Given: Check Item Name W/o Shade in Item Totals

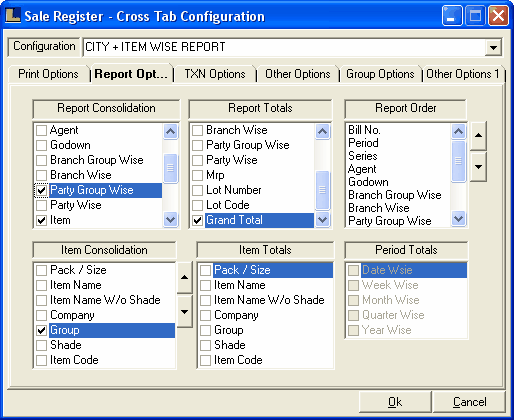Looking at the screenshot, I should click(x=205, y=300).
